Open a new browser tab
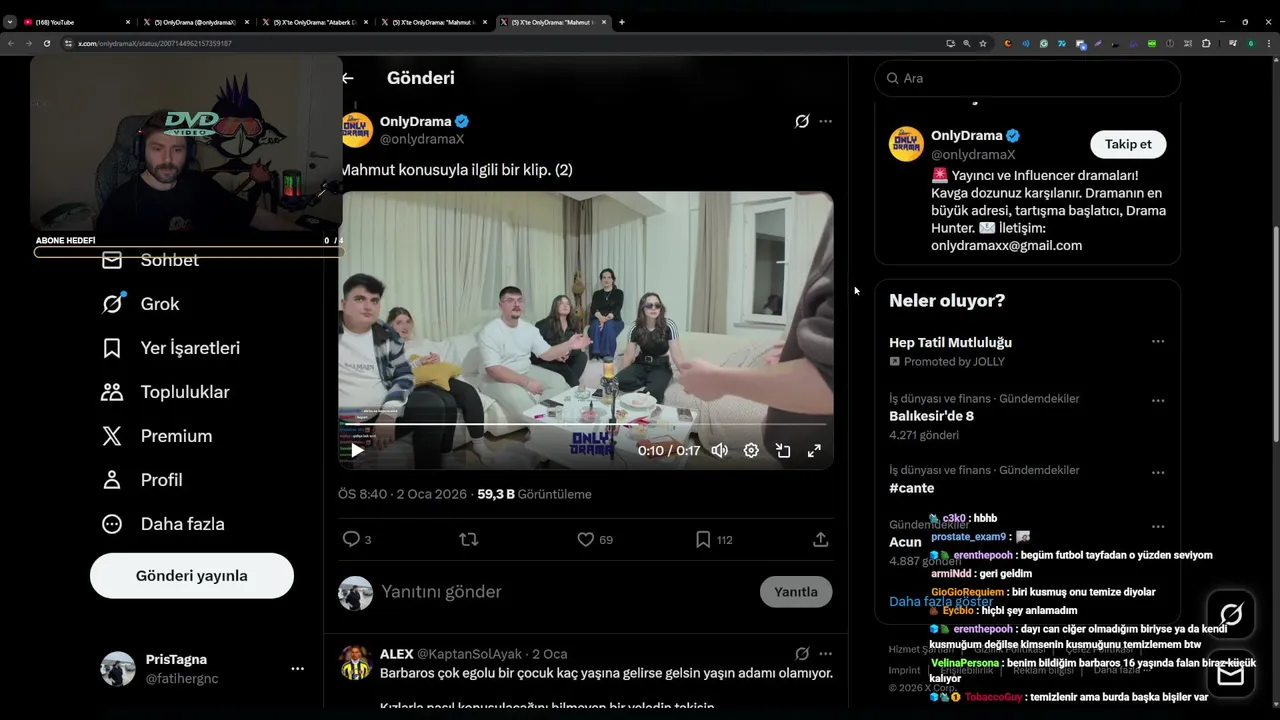Viewport: 1280px width, 720px height. pos(621,22)
